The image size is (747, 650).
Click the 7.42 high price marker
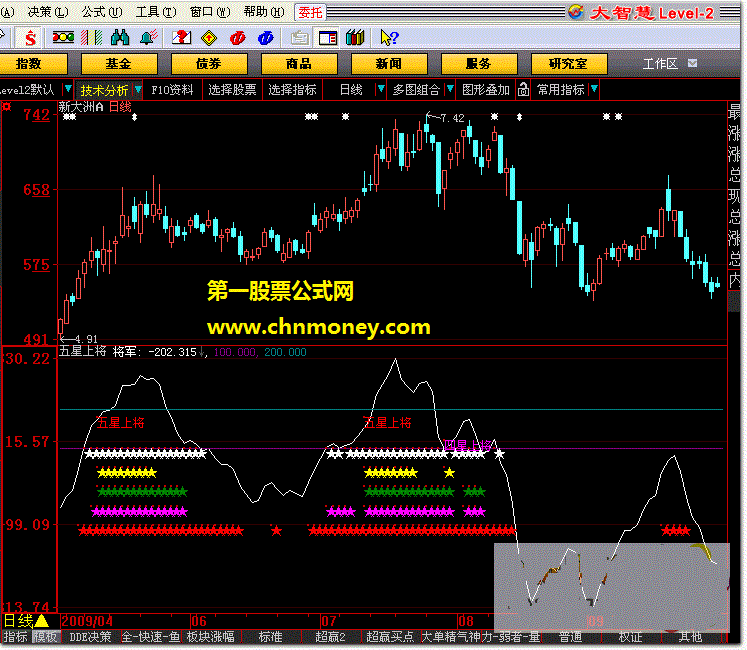point(452,118)
